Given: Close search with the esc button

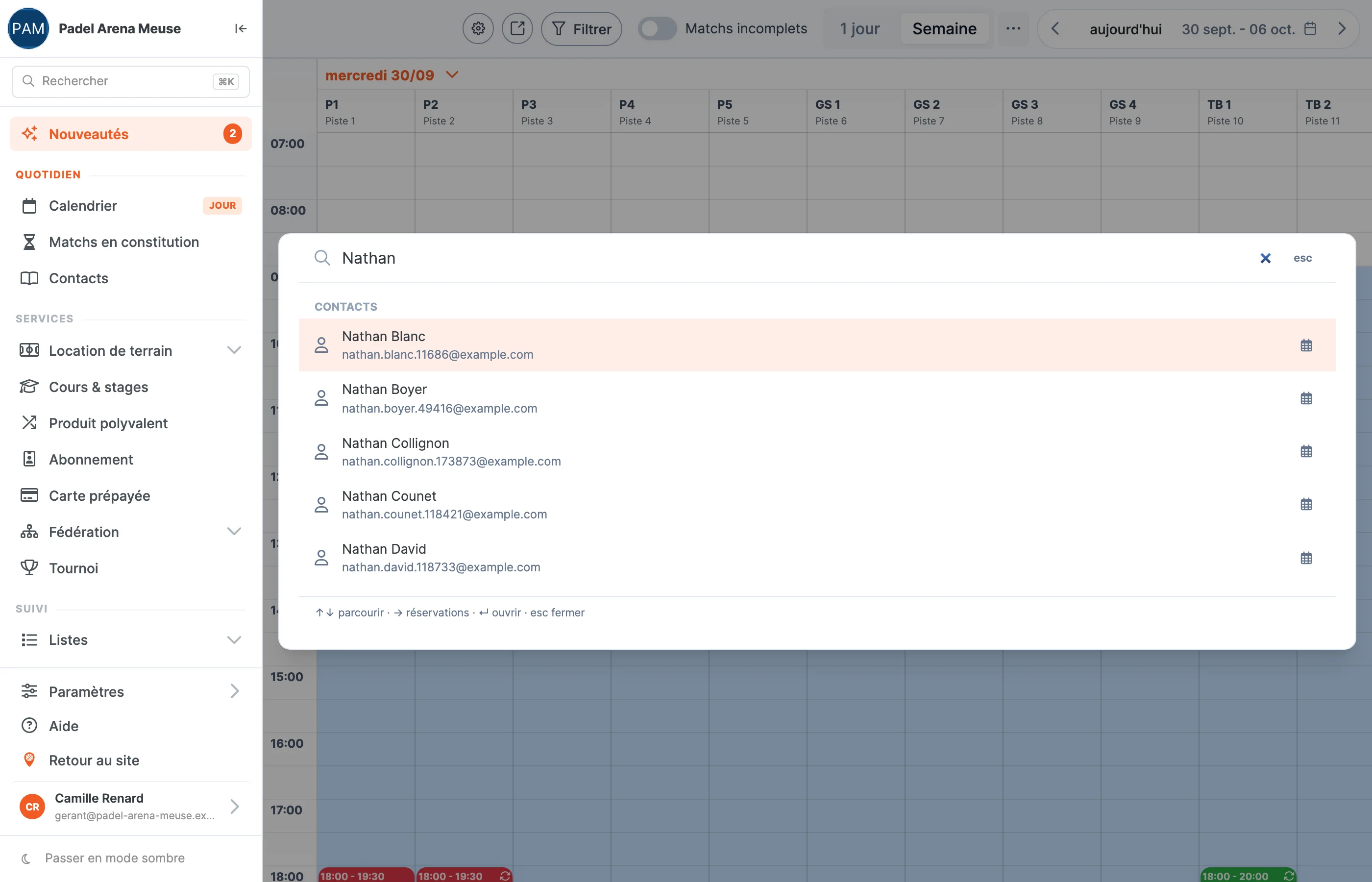Looking at the screenshot, I should click(x=1303, y=258).
